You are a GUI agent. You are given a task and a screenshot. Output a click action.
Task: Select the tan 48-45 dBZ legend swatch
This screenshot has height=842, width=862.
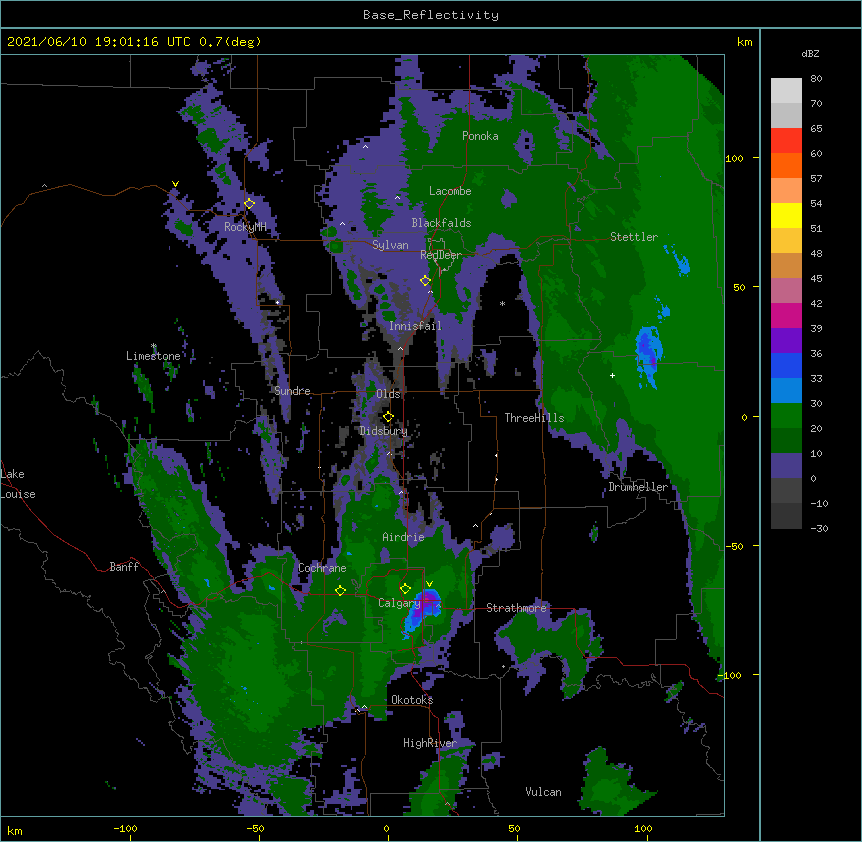click(786, 265)
